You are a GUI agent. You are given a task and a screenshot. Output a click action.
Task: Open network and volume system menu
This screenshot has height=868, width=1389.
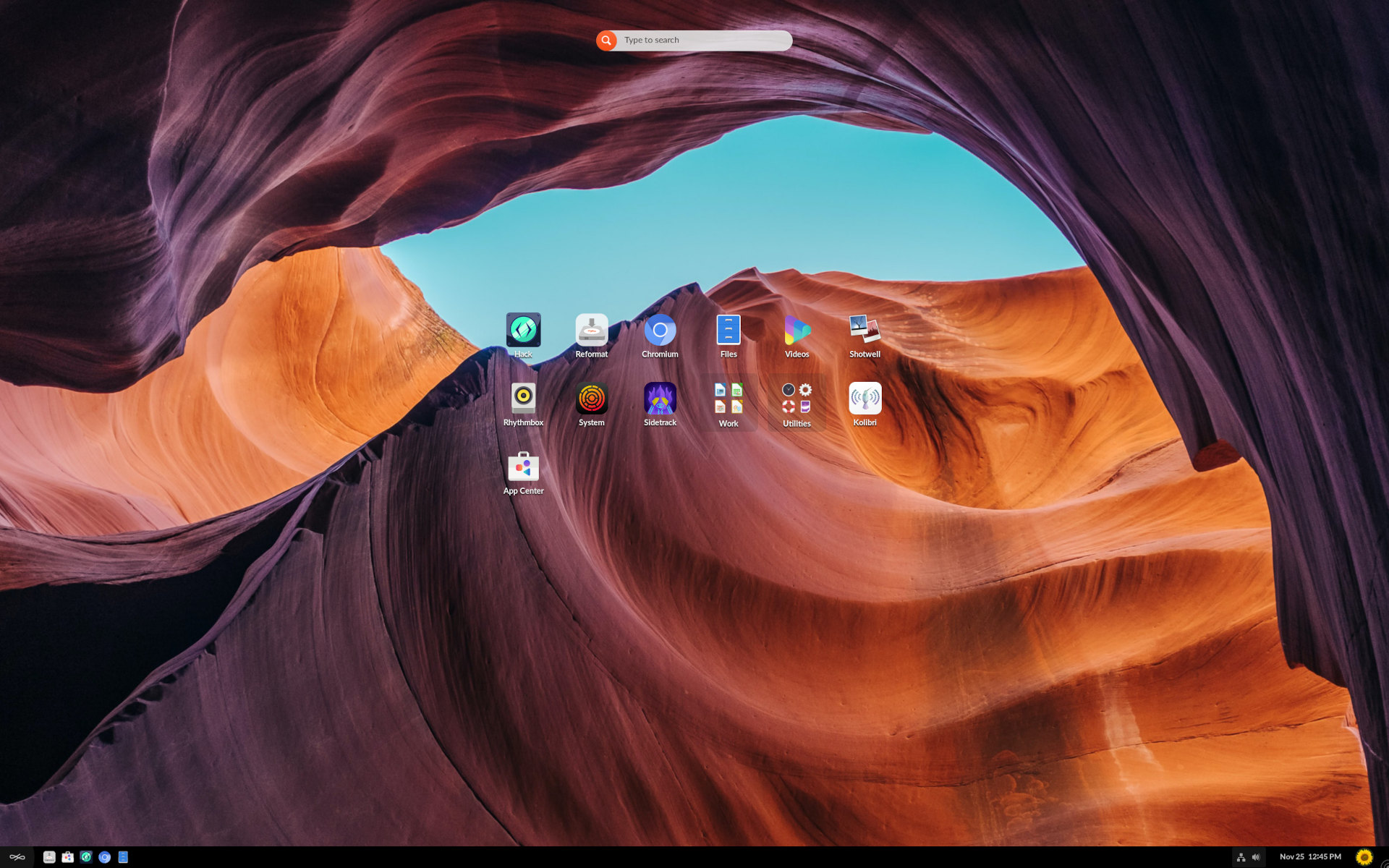[x=1248, y=857]
